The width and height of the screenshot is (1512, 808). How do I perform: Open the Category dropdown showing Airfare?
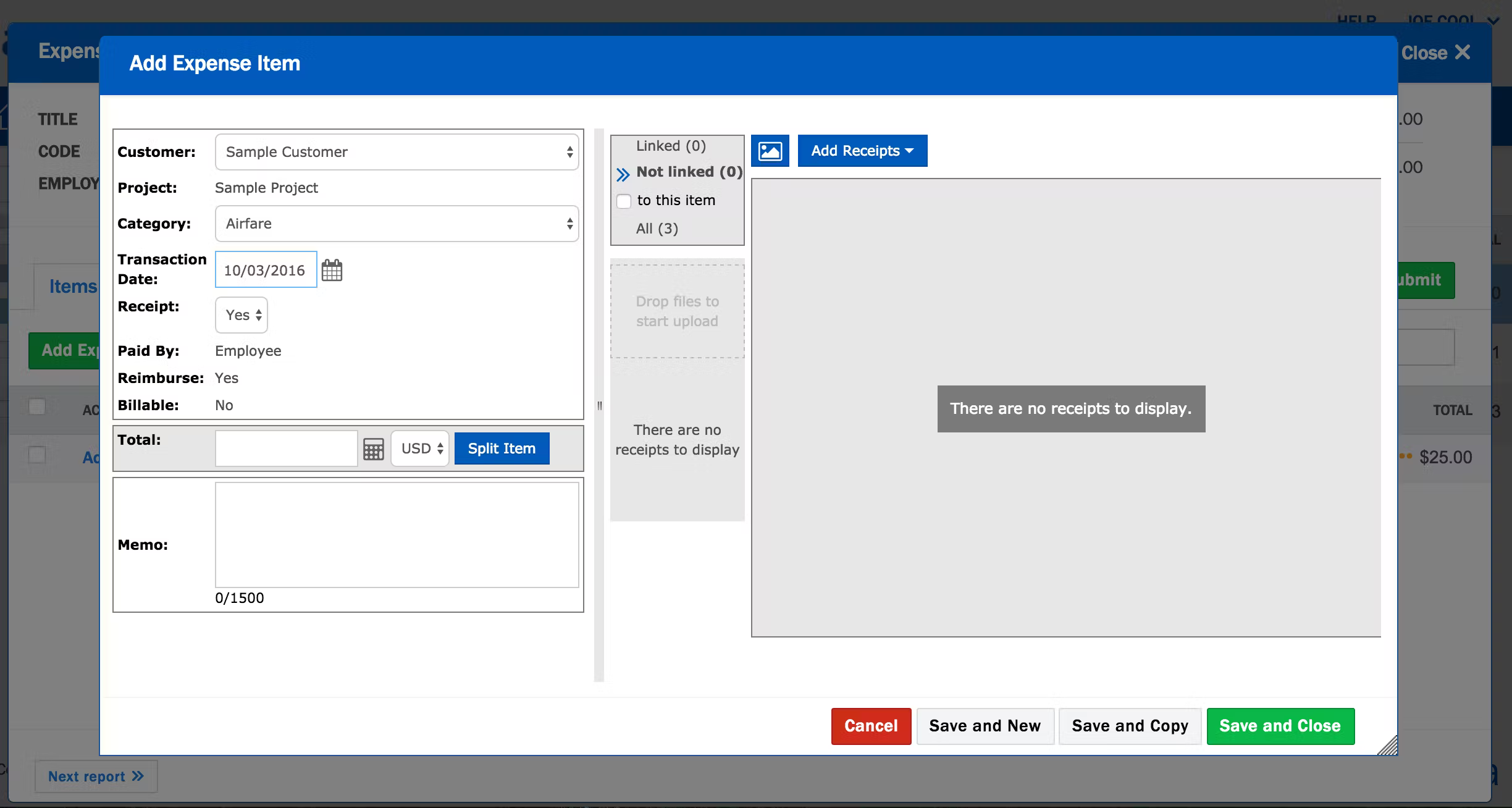(x=397, y=224)
